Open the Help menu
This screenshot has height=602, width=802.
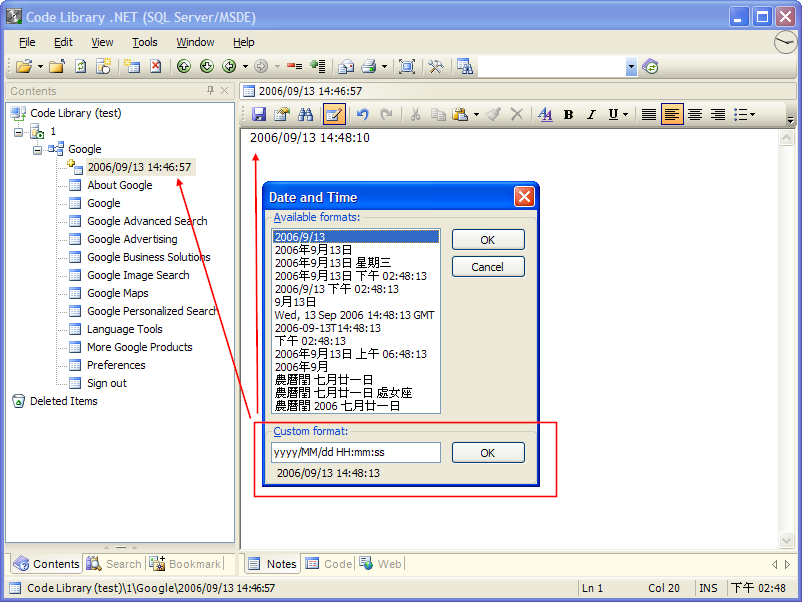(x=243, y=42)
